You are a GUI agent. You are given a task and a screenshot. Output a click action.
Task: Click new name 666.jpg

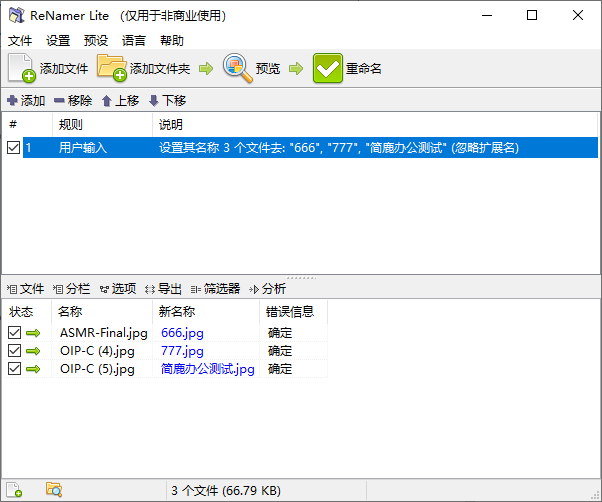point(182,333)
